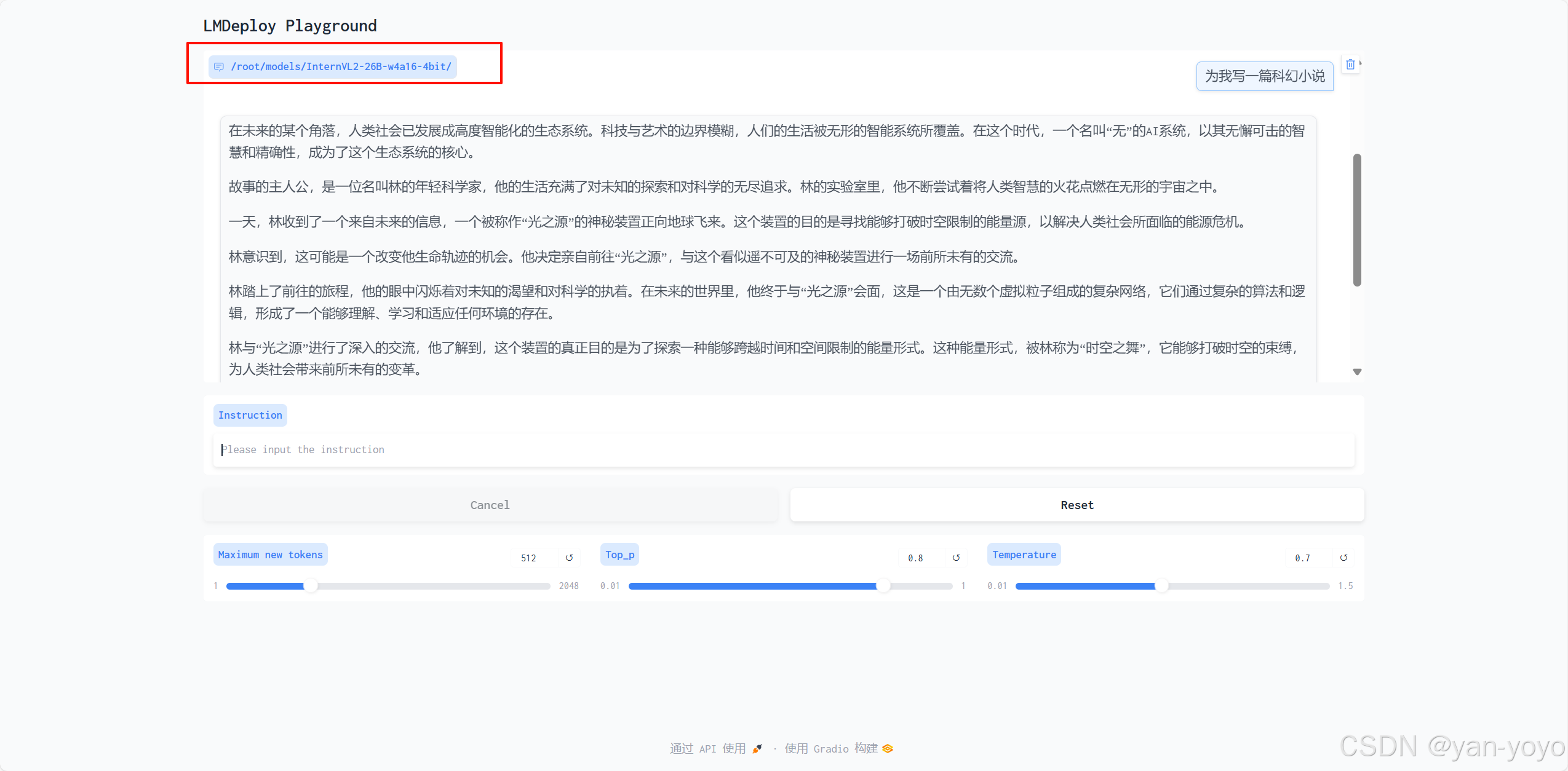
Task: Open the 通过 API 使用 link
Action: coord(706,748)
